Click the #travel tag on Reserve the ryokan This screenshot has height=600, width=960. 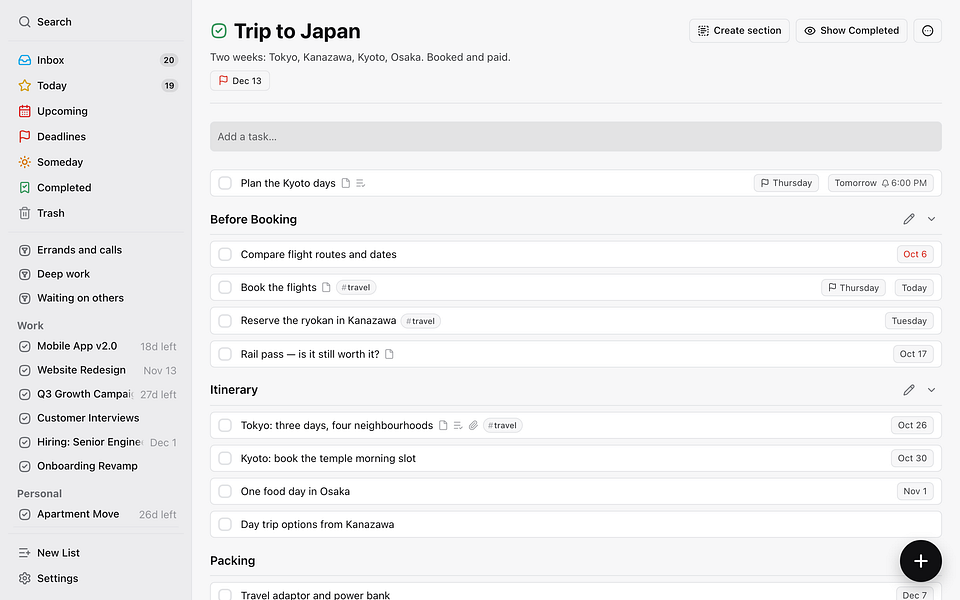tap(421, 321)
